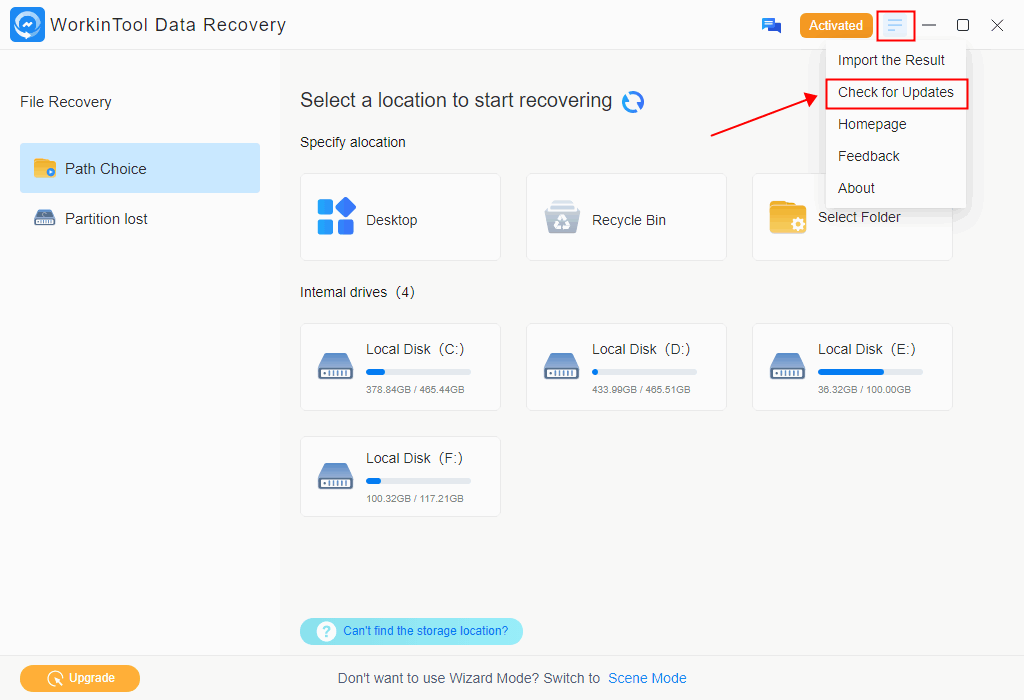Switch to Path Choice in sidebar
The image size is (1024, 700).
[x=140, y=168]
